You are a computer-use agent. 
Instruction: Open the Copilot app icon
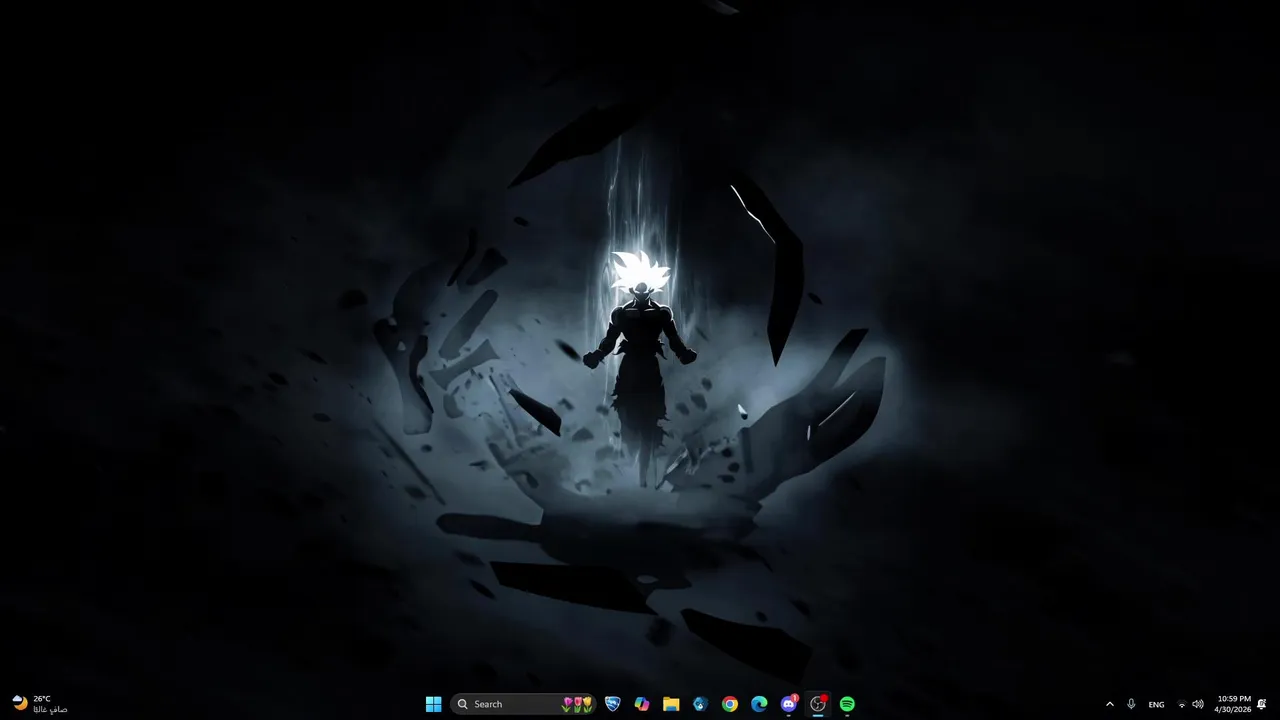pos(642,704)
